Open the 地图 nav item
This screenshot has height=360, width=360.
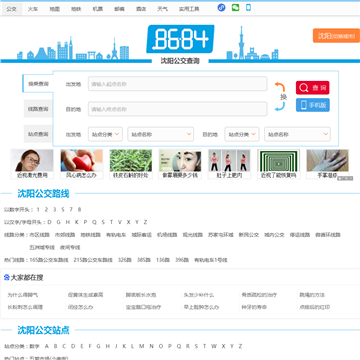click(54, 9)
